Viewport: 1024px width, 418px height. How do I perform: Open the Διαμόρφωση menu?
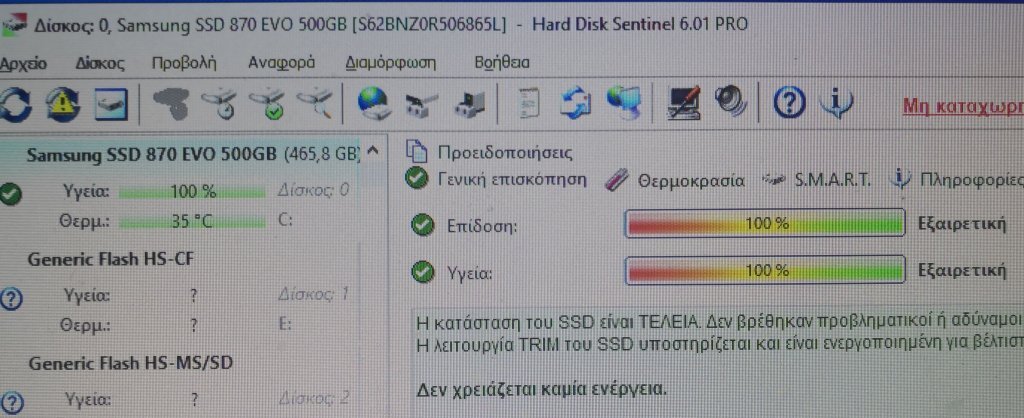(390, 63)
